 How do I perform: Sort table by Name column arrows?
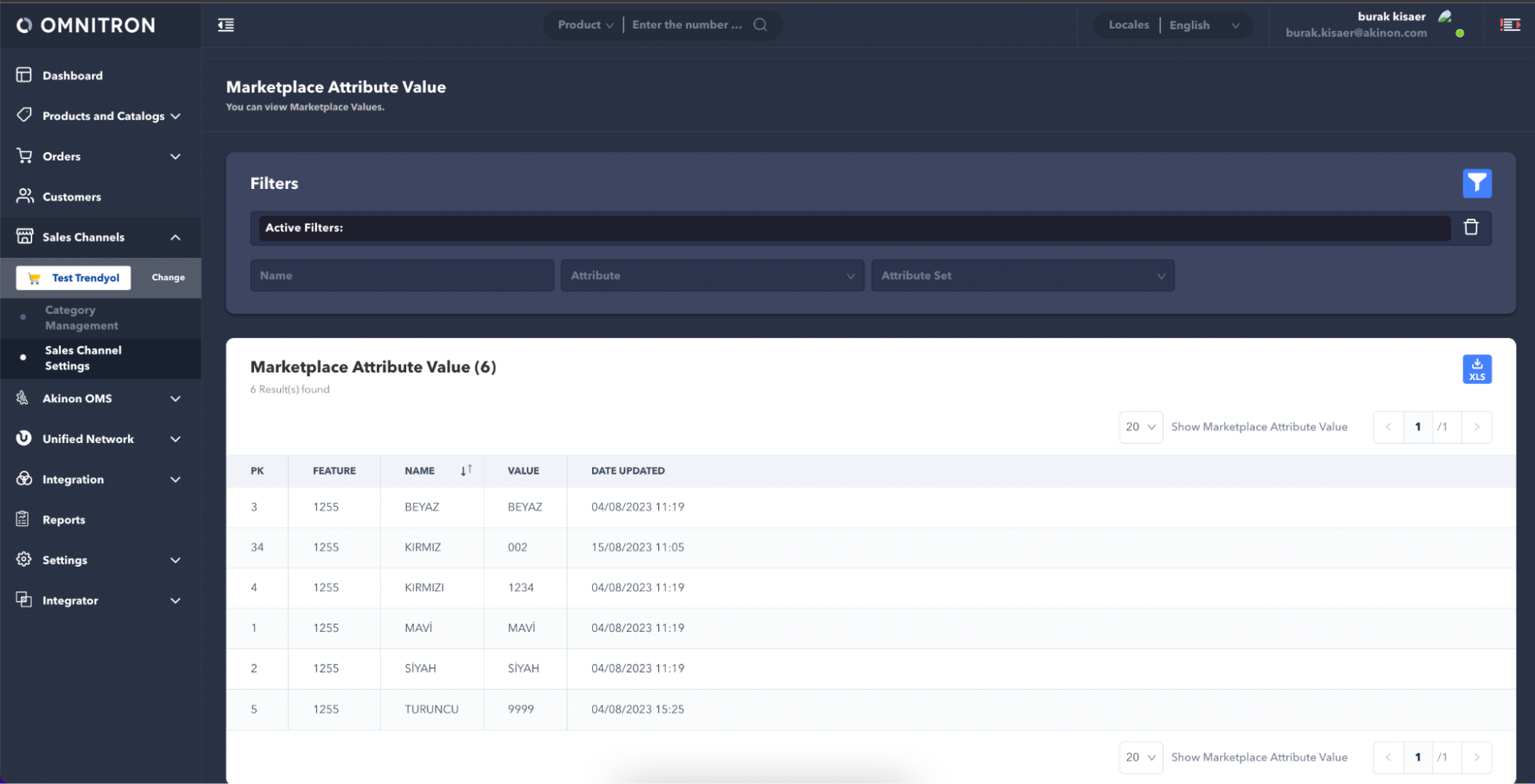point(465,471)
